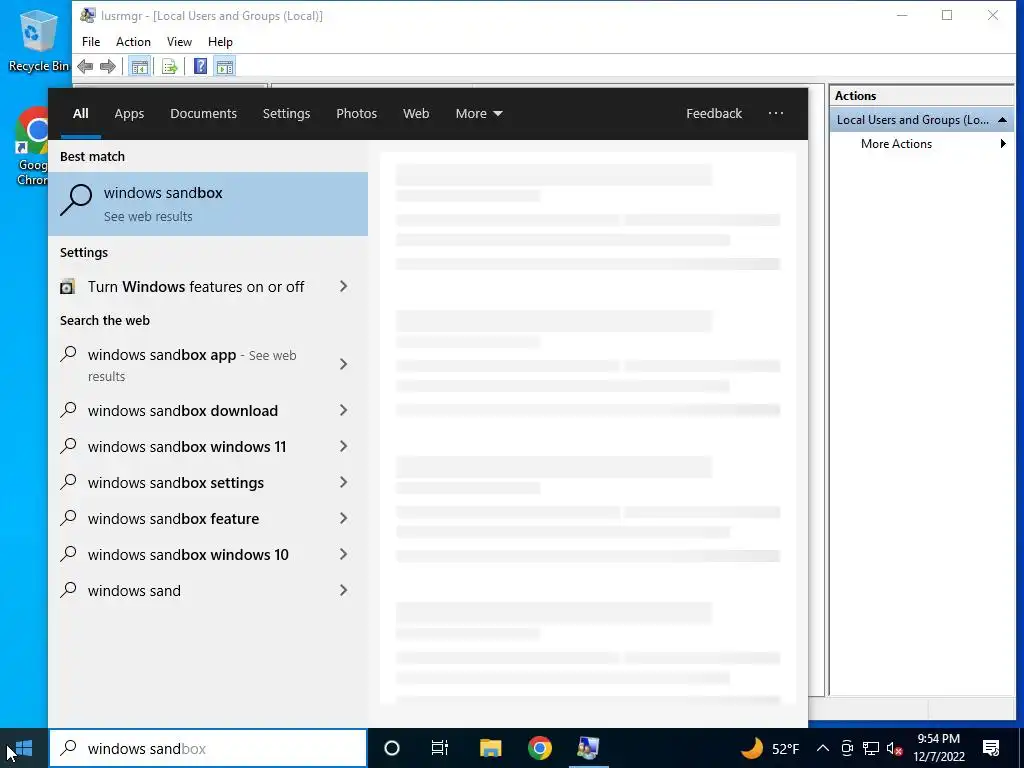Open best match 'windows sandbox' web result
Viewport: 1024px width, 768px height.
pos(208,204)
